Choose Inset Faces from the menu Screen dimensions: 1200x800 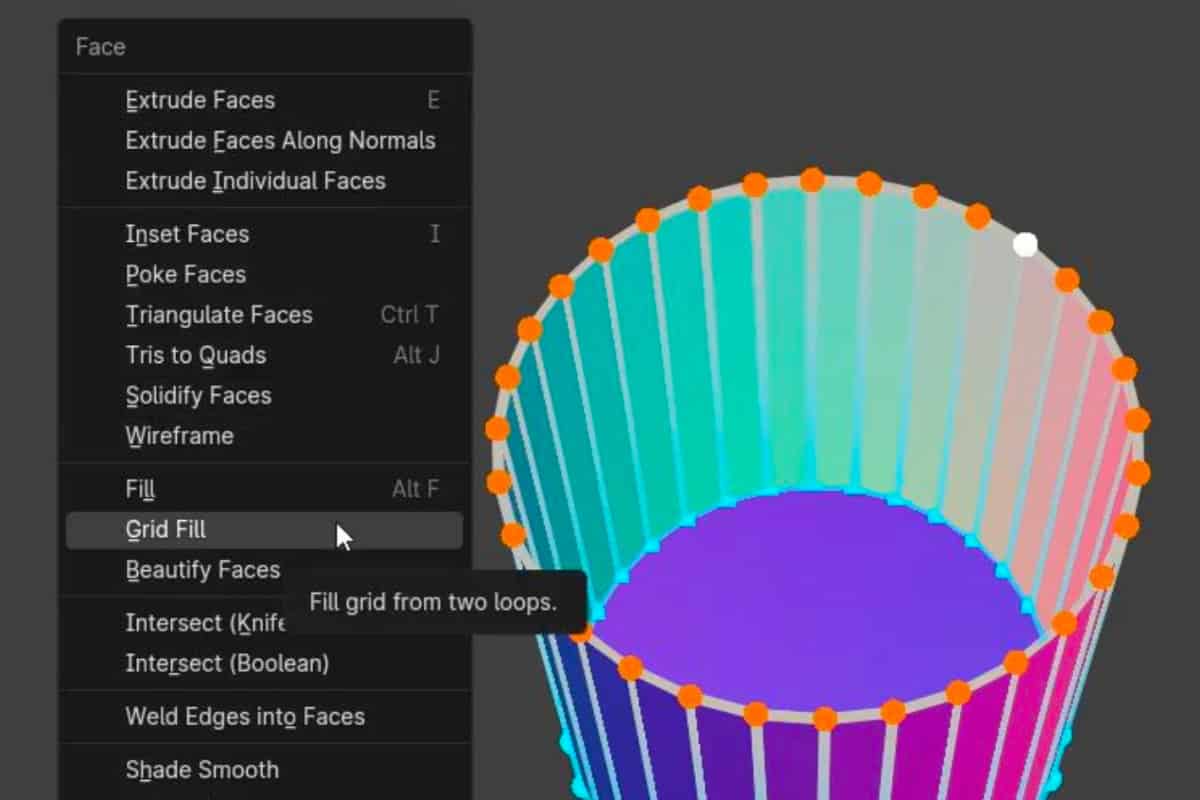tap(186, 233)
